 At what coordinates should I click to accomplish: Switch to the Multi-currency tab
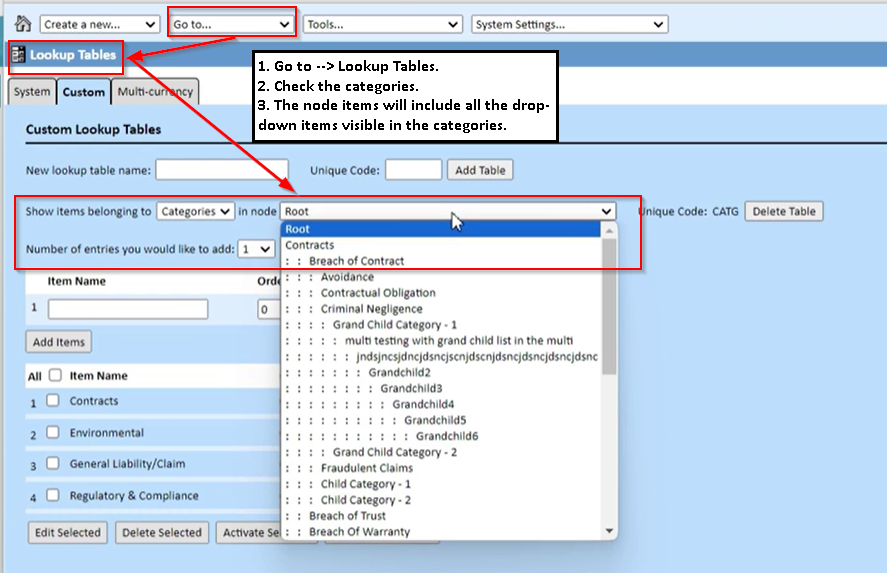(x=155, y=92)
